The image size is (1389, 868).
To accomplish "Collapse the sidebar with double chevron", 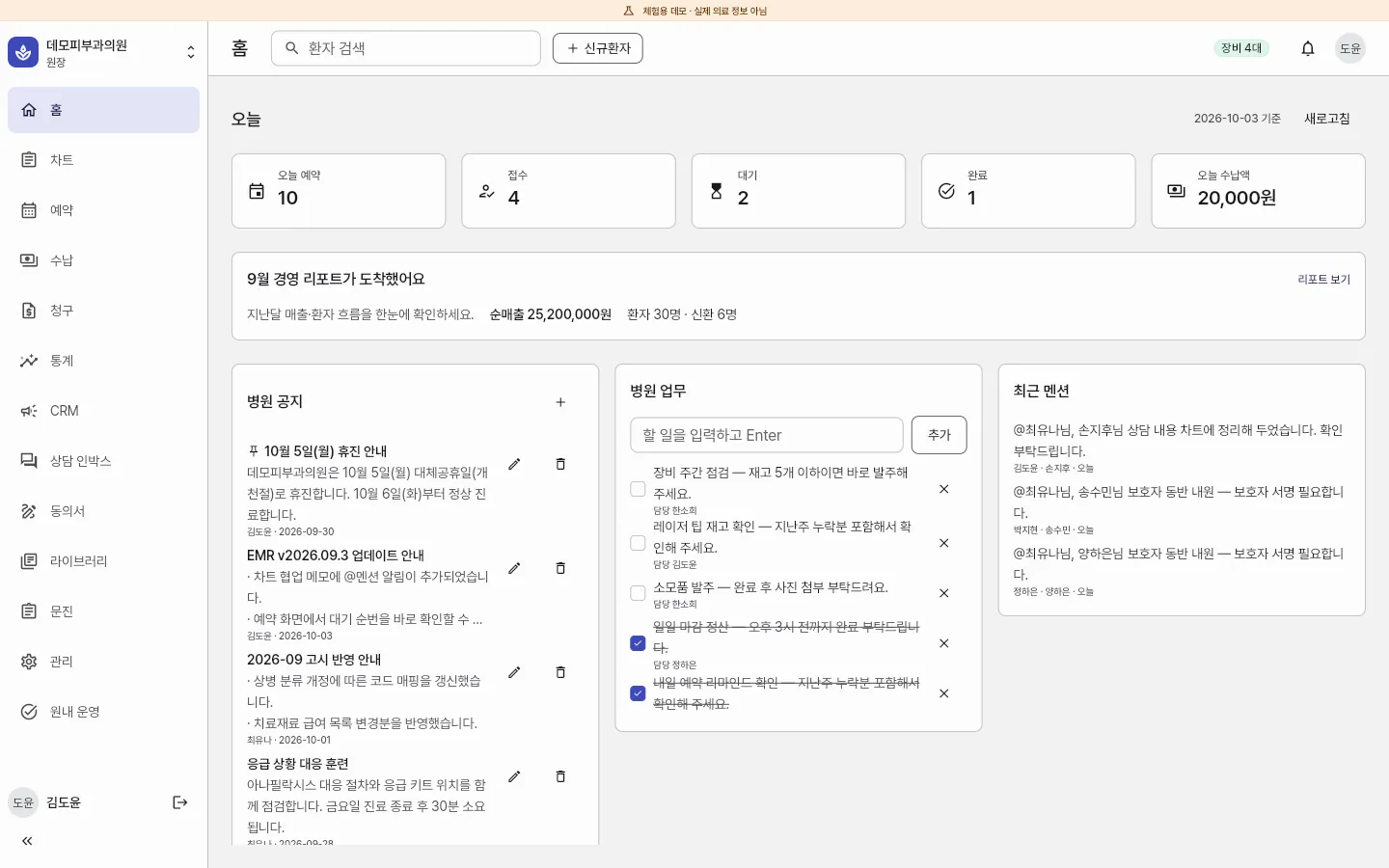I will (27, 841).
